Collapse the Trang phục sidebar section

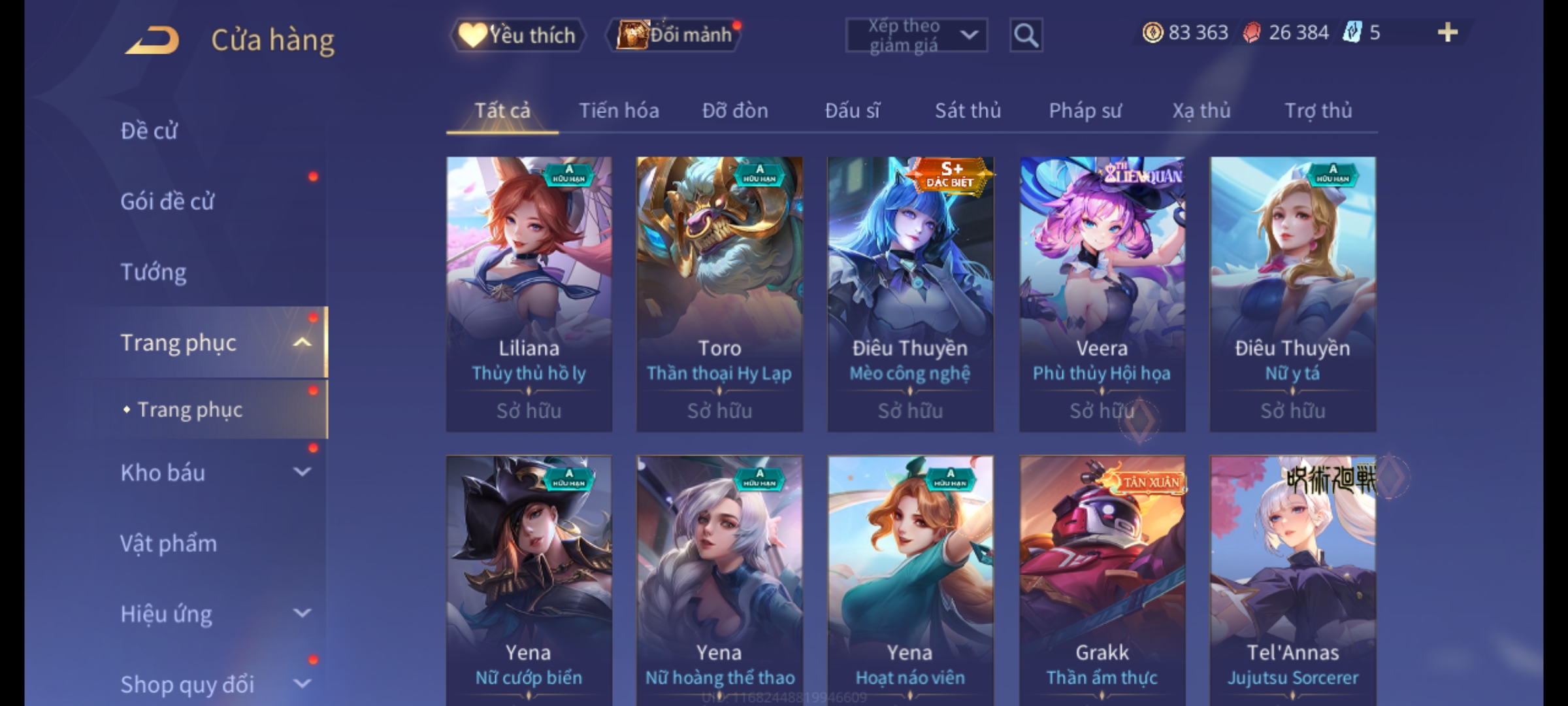pyautogui.click(x=302, y=343)
